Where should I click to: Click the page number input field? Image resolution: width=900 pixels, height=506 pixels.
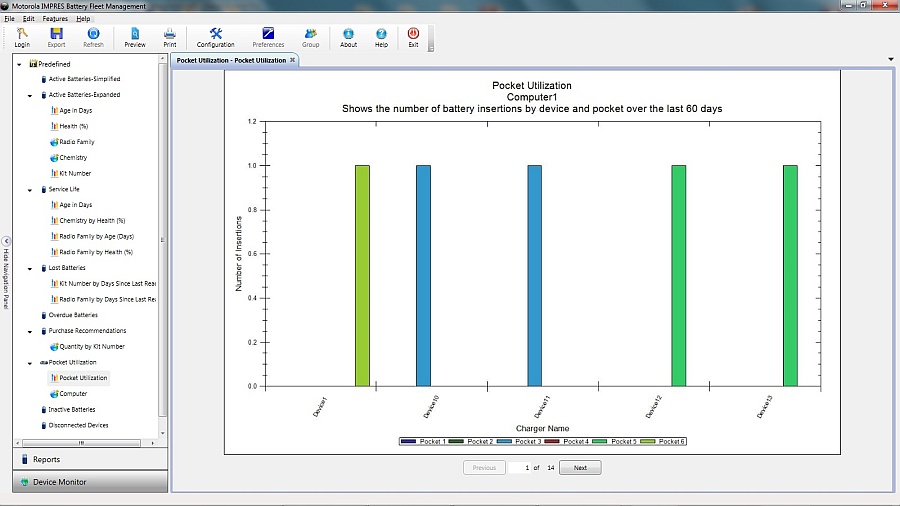tap(519, 468)
